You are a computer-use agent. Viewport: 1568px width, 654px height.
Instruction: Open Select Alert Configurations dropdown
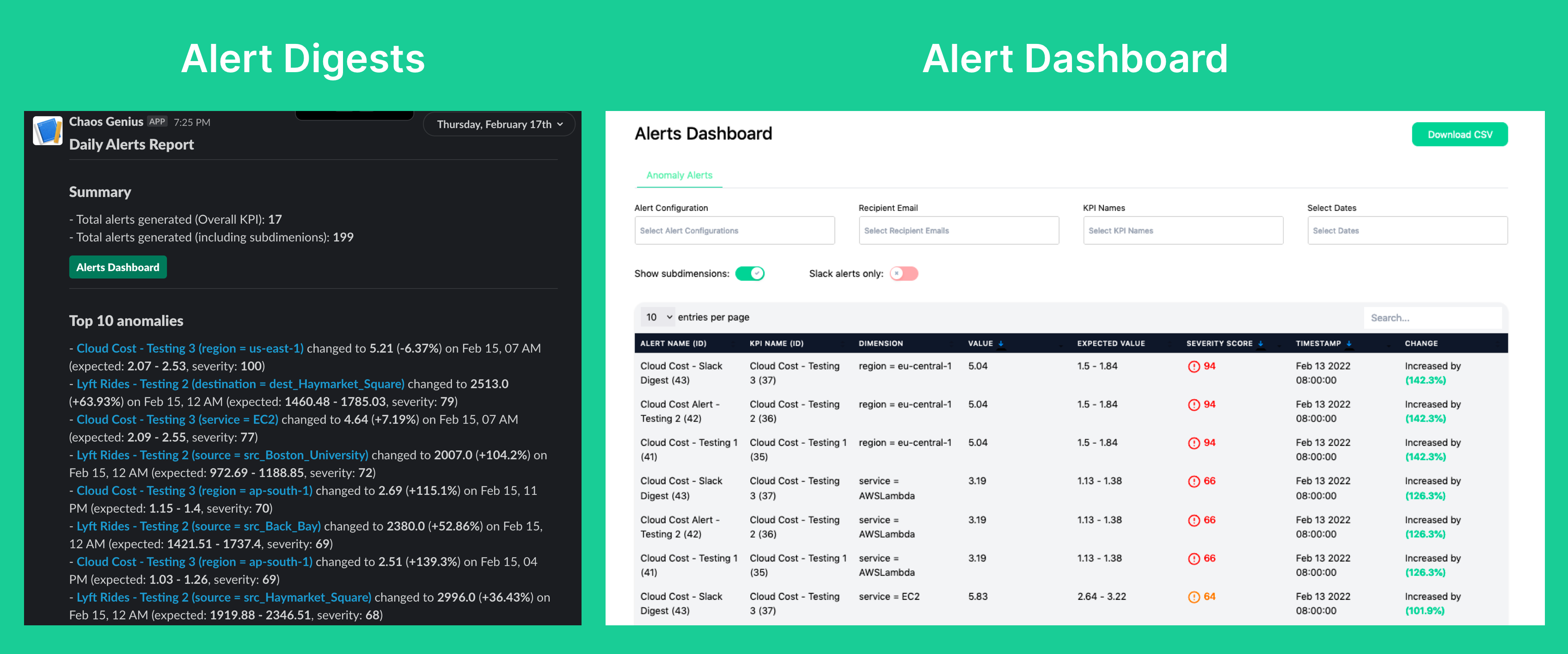coord(734,231)
